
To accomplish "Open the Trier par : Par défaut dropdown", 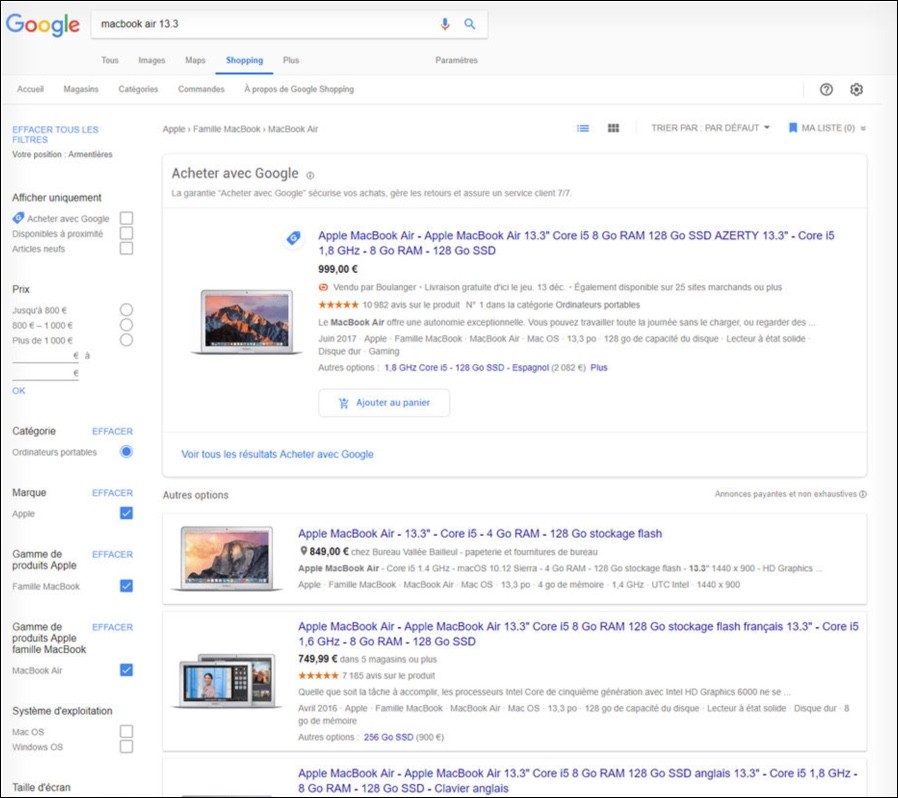I will click(x=710, y=128).
